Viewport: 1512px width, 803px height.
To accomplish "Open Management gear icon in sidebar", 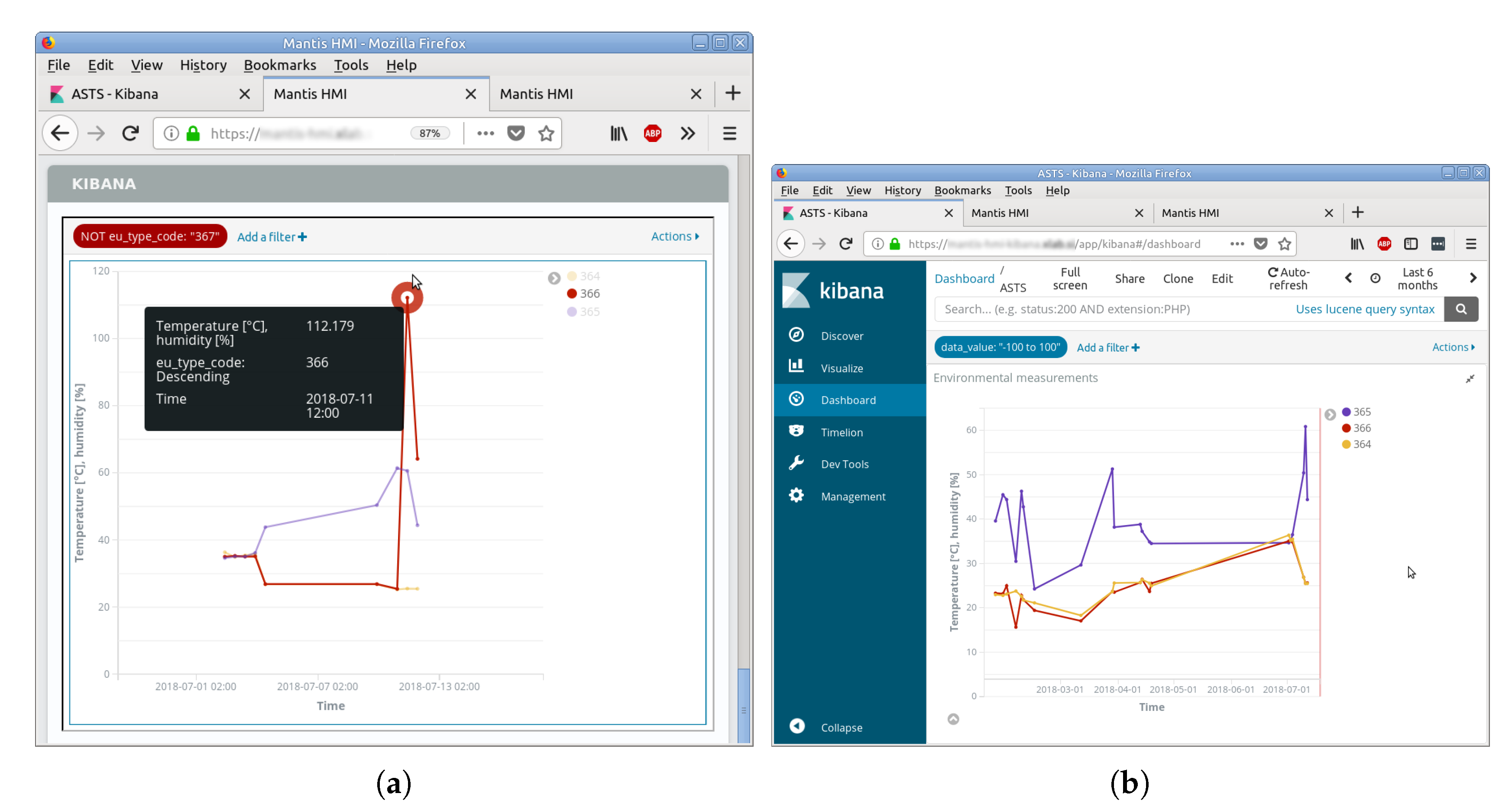I will coord(796,496).
